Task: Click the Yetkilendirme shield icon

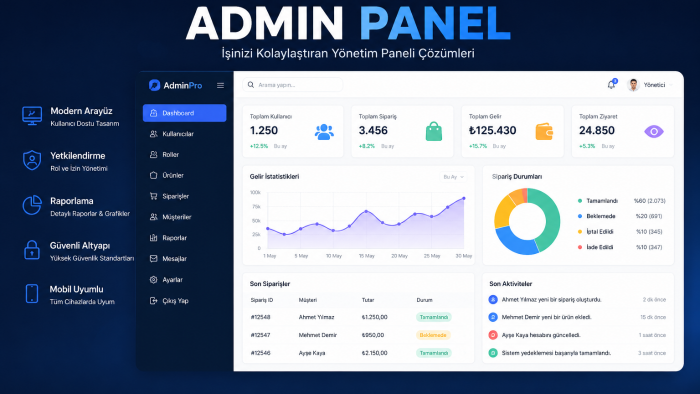Action: [32, 161]
